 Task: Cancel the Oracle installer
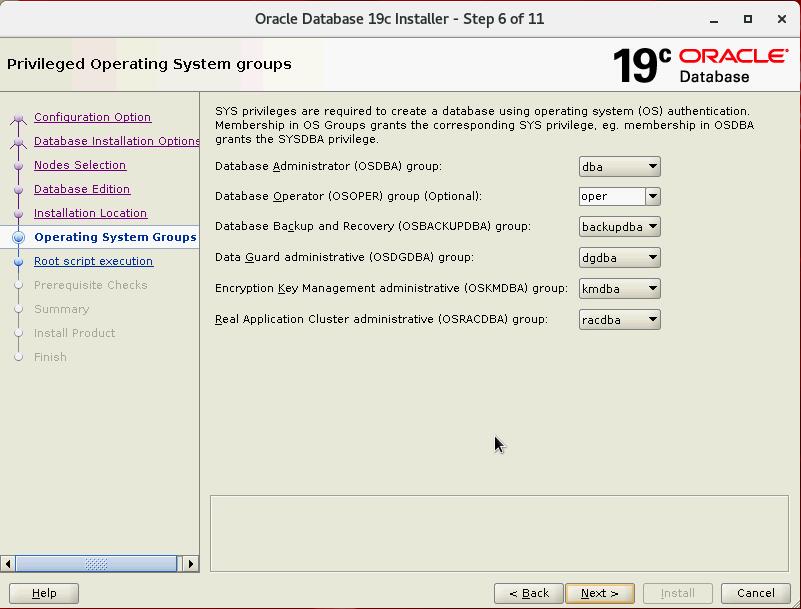coord(755,593)
